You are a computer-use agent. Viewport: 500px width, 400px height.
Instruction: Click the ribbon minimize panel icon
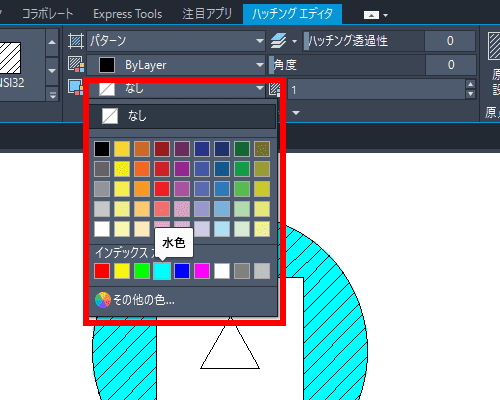371,15
